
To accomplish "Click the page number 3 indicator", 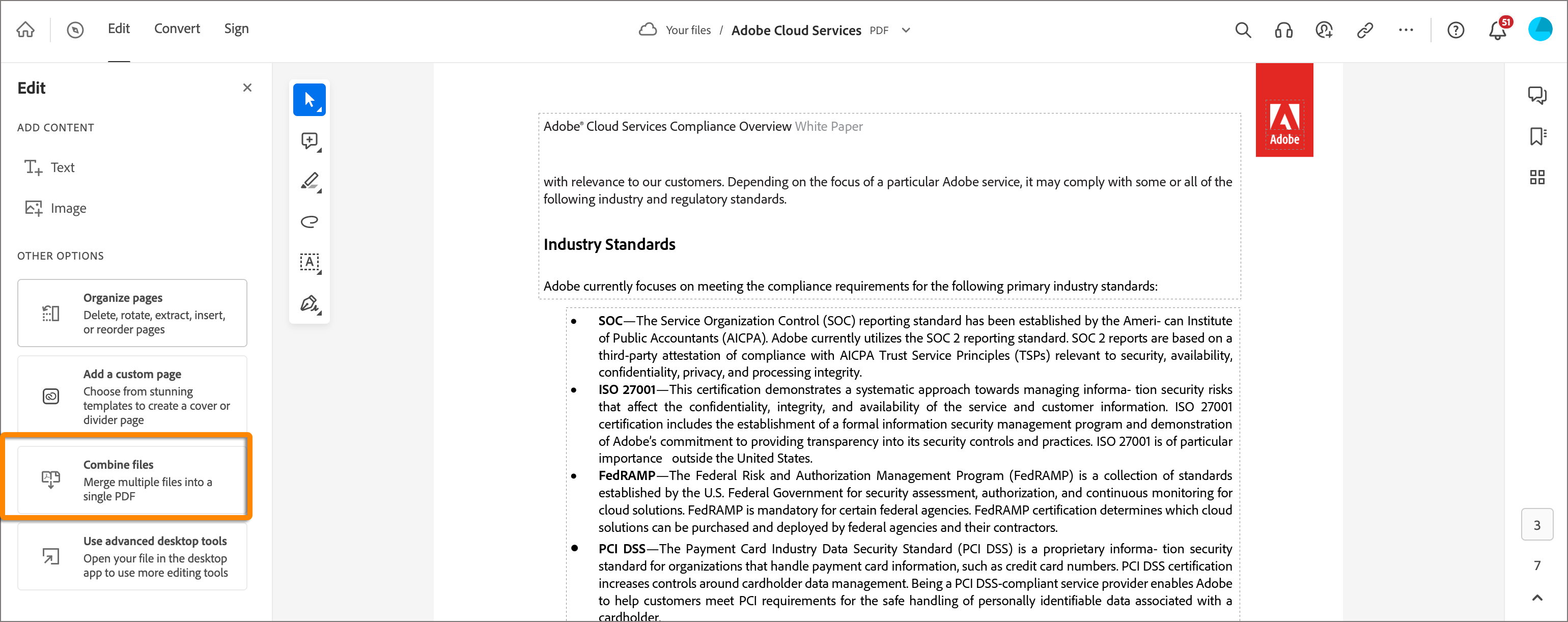I will 1537,524.
